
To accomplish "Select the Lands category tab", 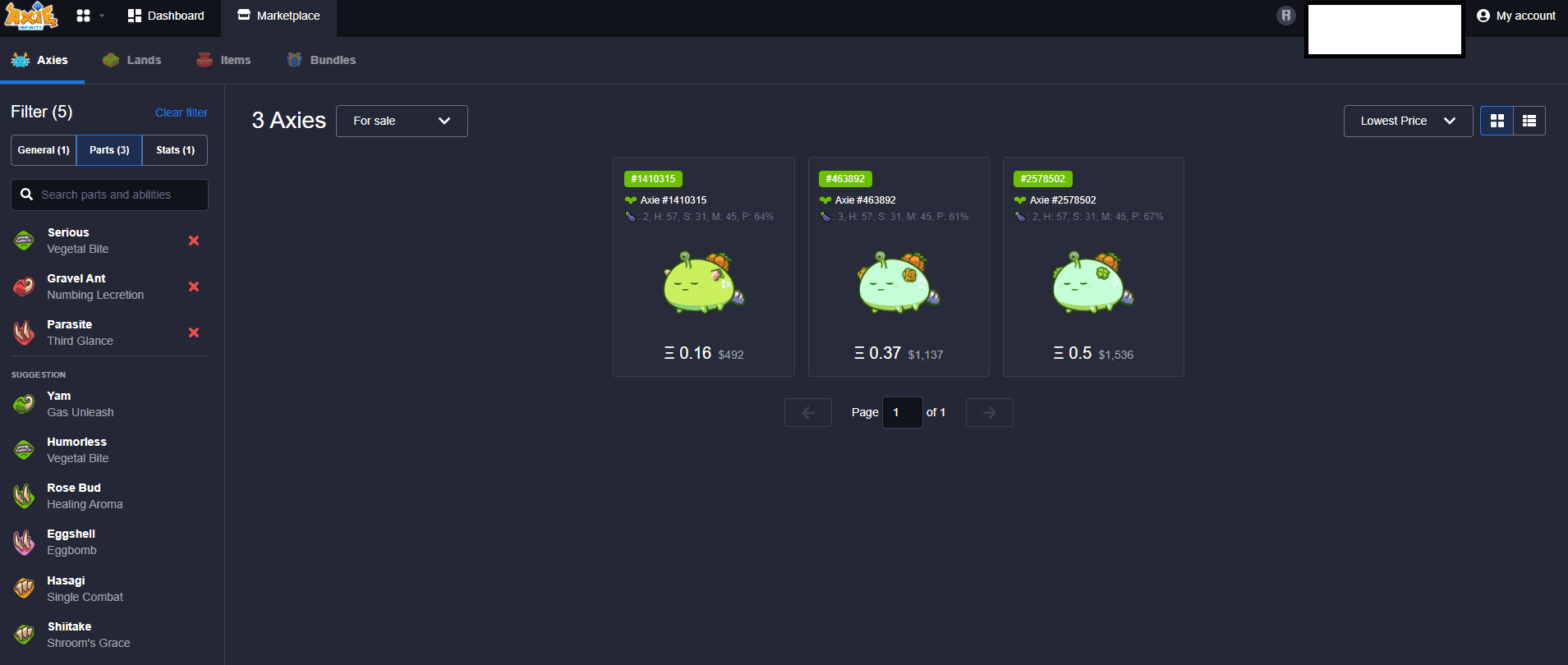I will [131, 60].
